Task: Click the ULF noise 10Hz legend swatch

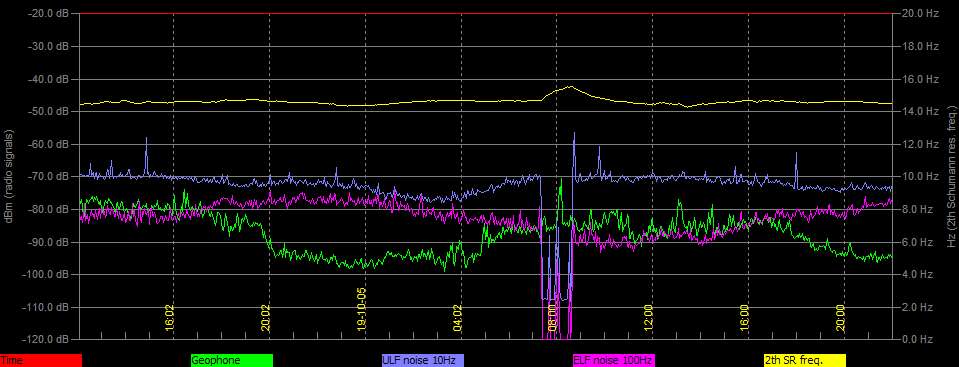Action: [x=423, y=361]
